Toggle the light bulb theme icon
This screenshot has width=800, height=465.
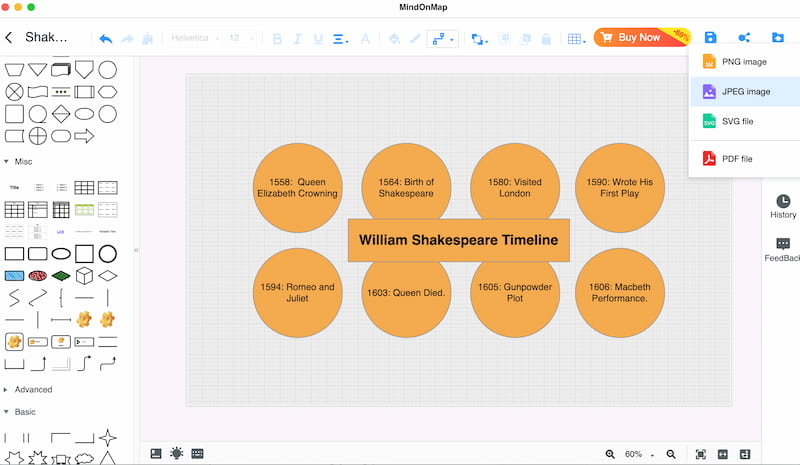pos(176,454)
